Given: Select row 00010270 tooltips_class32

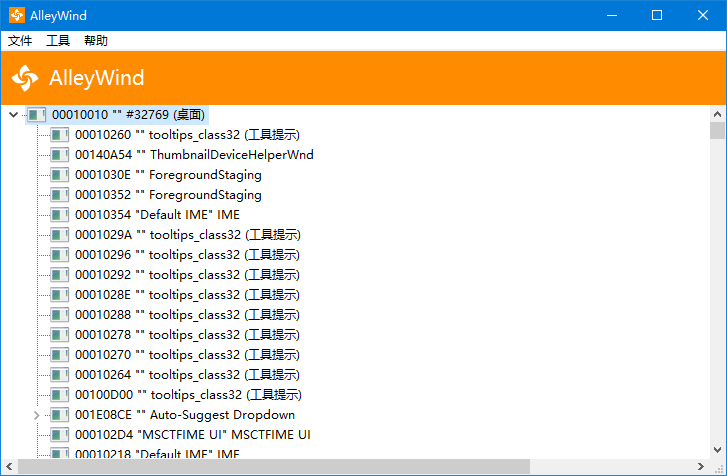Looking at the screenshot, I should 187,354.
